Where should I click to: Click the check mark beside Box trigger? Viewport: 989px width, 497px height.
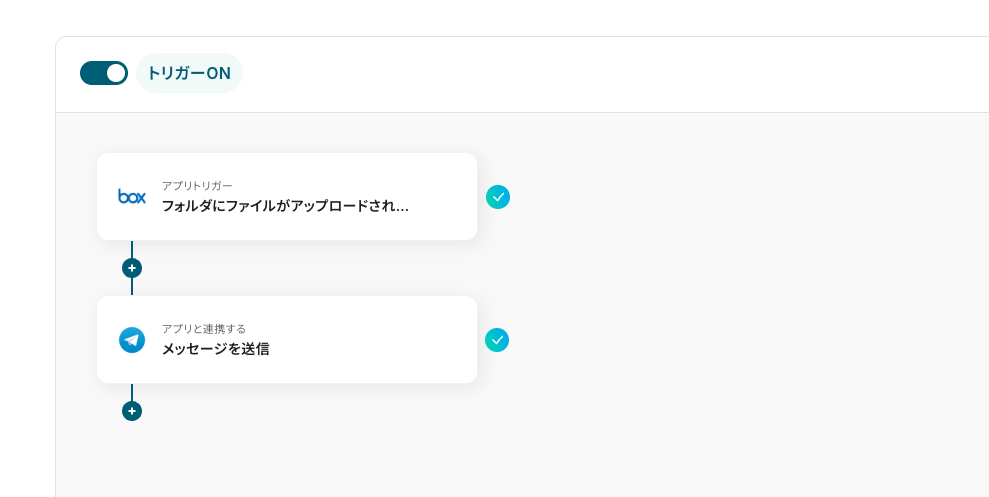click(x=498, y=197)
